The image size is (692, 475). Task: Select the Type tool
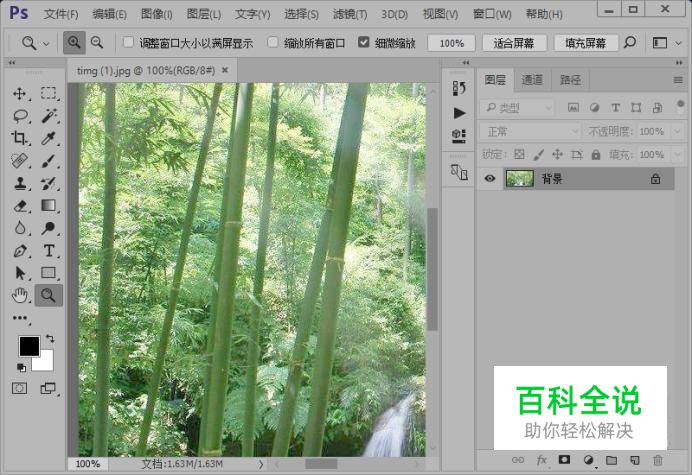[49, 251]
